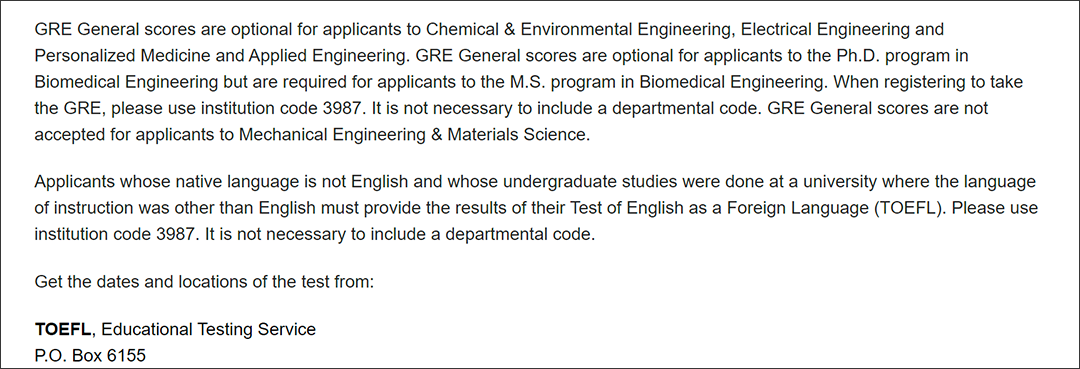1080x369 pixels.
Task: Click 'Personalized Medicine and Applied Engineering' text
Action: (x=218, y=56)
